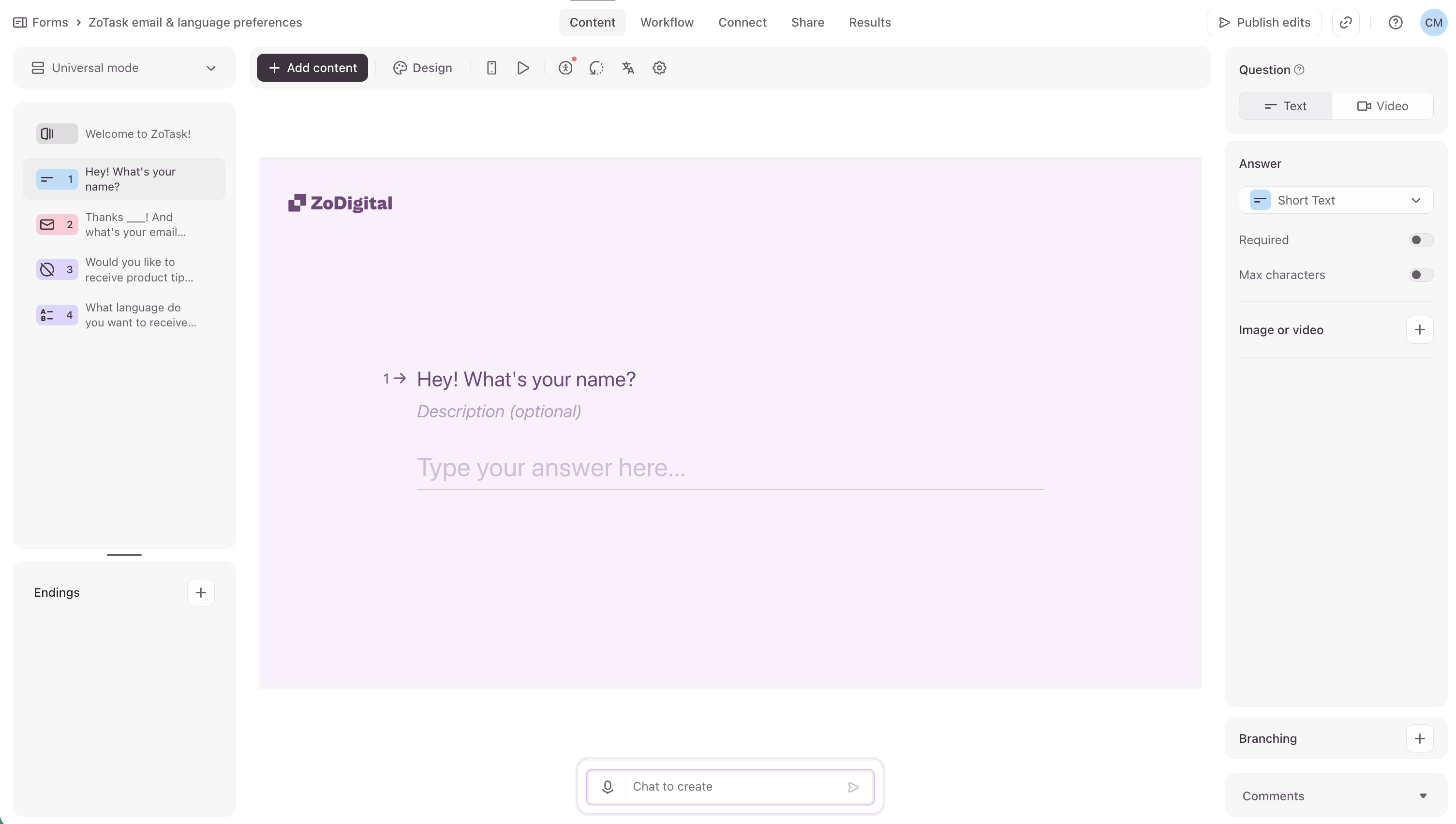1456x824 pixels.
Task: Open the Universal mode dropdown
Action: tap(124, 68)
